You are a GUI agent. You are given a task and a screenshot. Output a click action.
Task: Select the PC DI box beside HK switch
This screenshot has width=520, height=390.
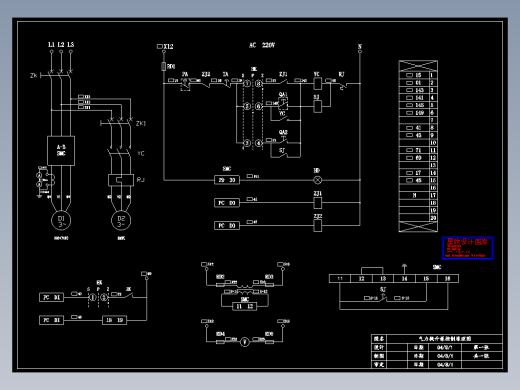(51, 297)
